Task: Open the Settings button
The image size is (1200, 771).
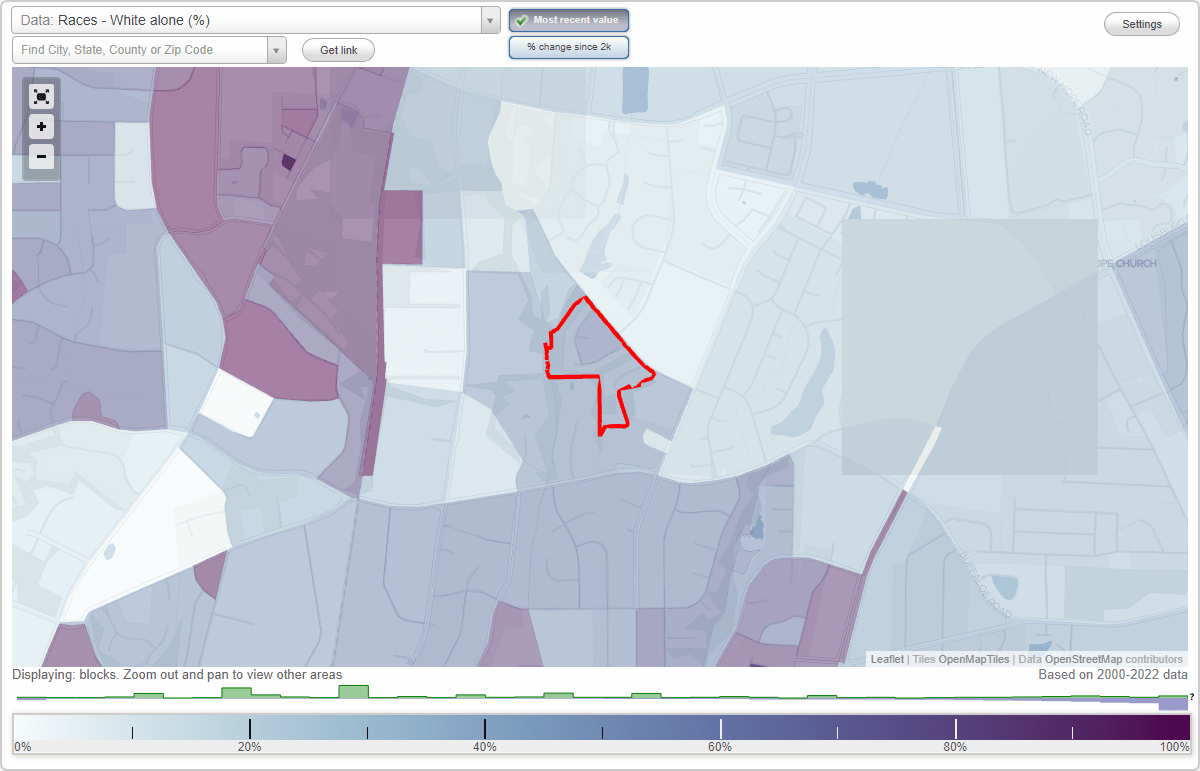Action: click(1142, 25)
